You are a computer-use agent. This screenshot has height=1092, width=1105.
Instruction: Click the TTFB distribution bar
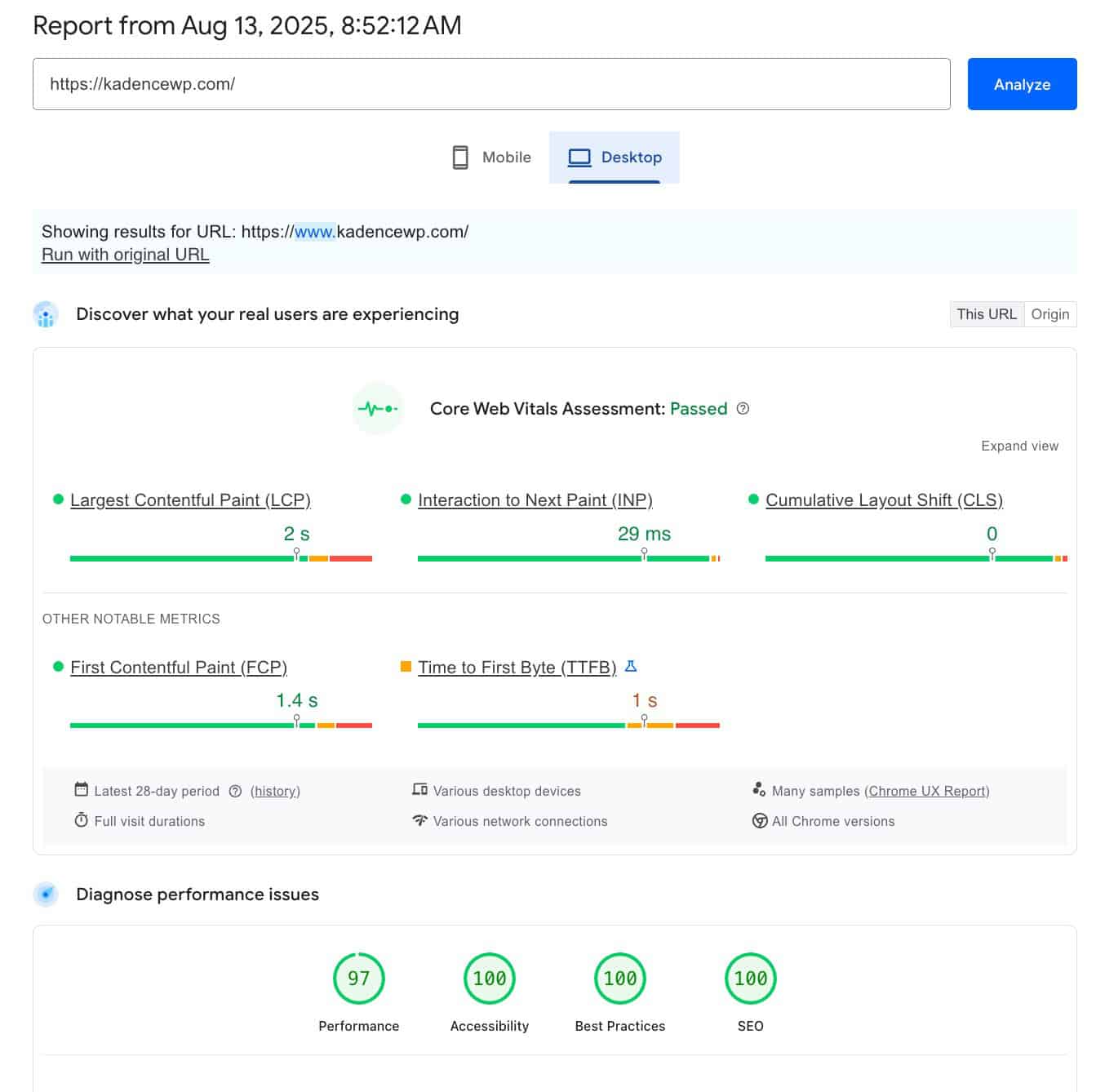tap(569, 725)
